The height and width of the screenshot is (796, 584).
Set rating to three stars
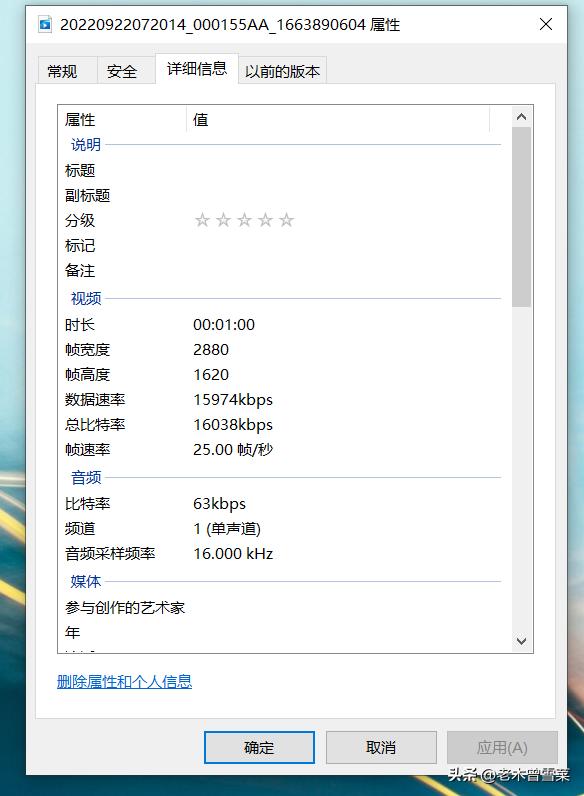(x=244, y=220)
